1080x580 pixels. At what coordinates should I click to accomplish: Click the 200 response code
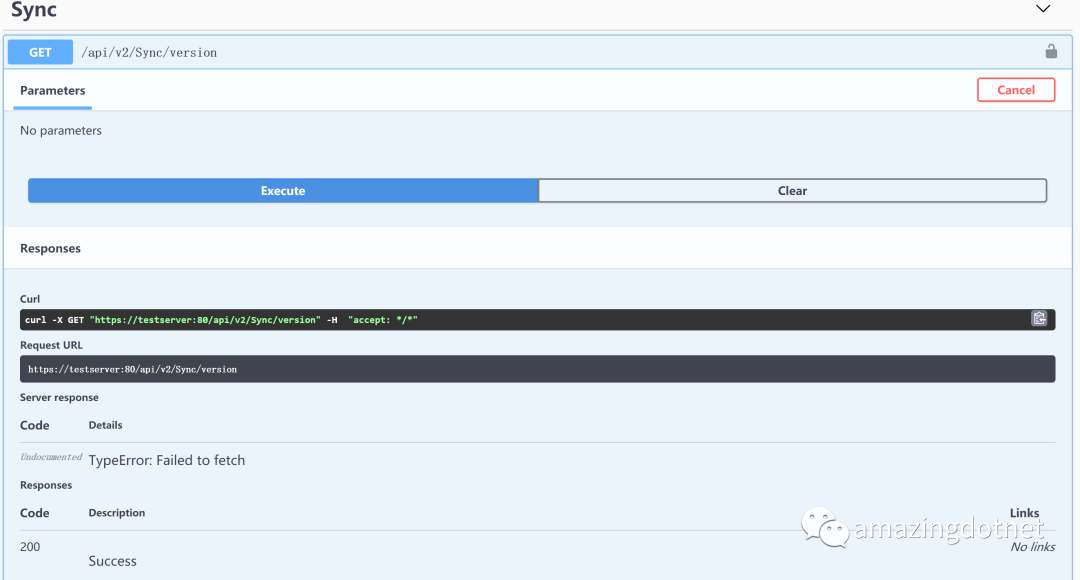[30, 547]
